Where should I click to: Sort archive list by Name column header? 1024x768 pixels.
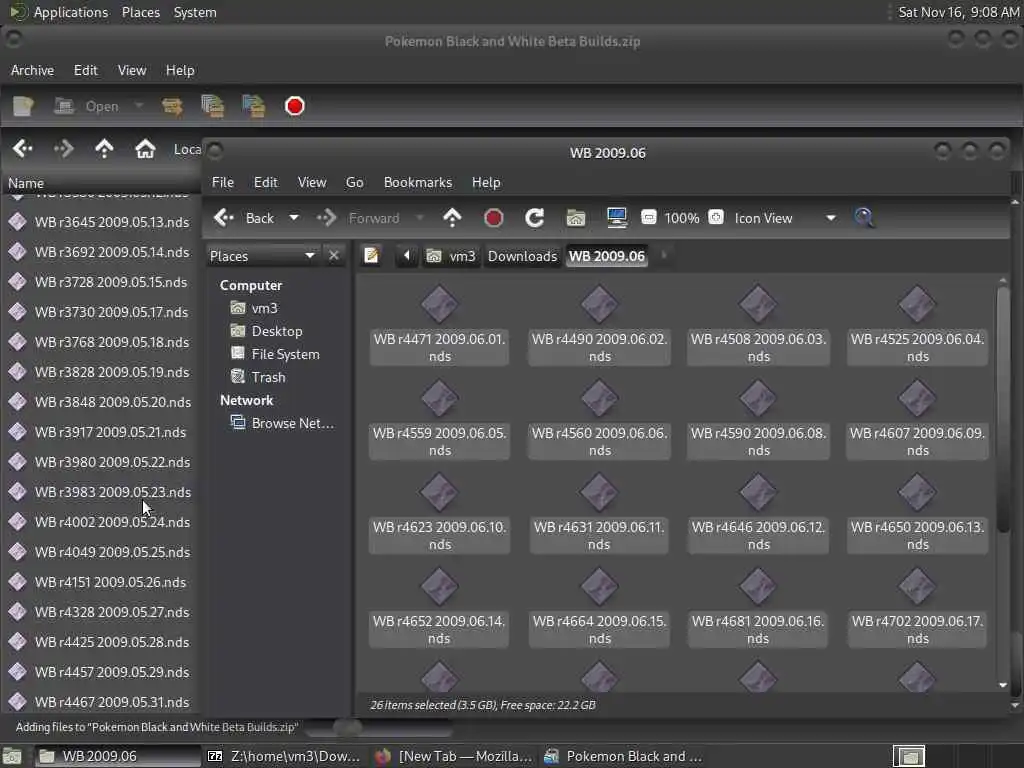point(101,183)
